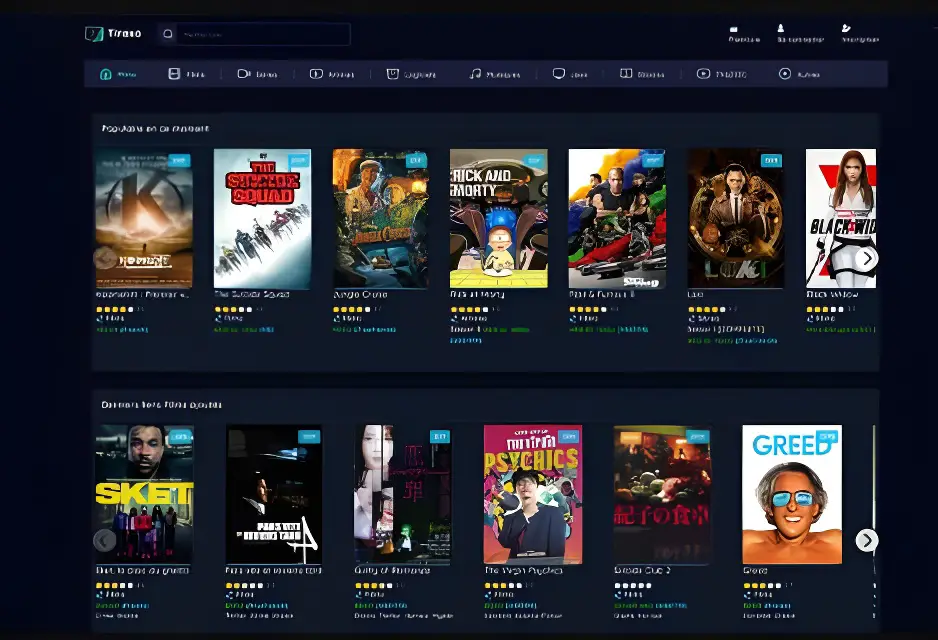Viewport: 938px width, 640px height.
Task: Open the speech bubble category in navigation
Action: tap(570, 74)
